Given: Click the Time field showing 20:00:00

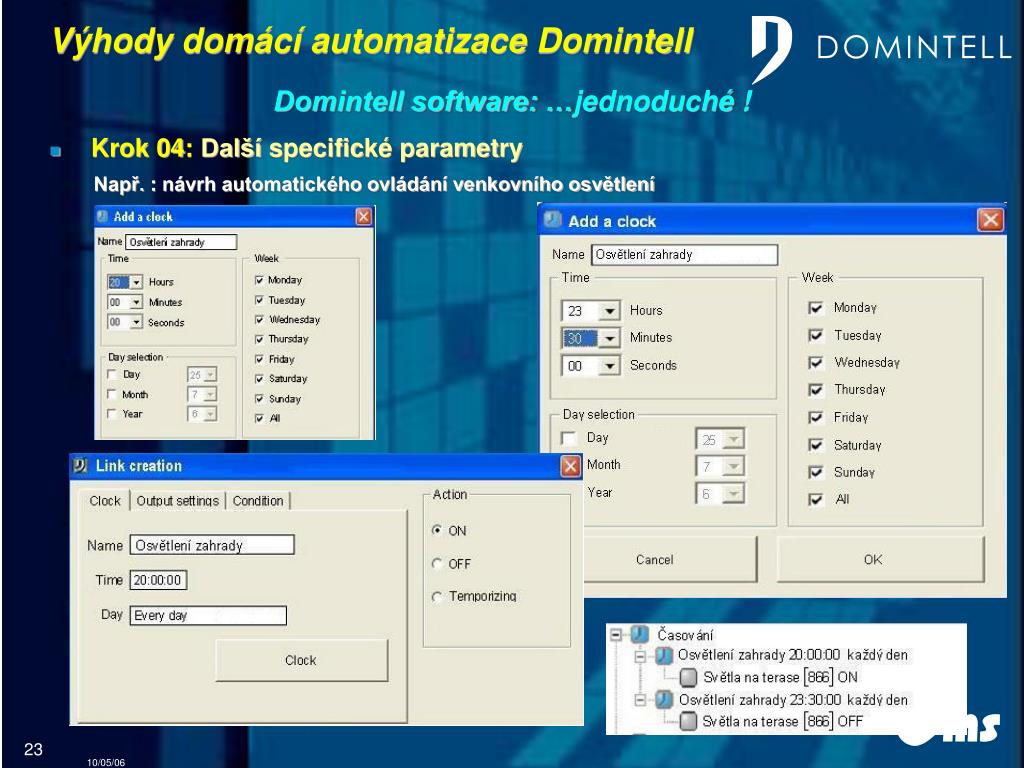Looking at the screenshot, I should (158, 580).
